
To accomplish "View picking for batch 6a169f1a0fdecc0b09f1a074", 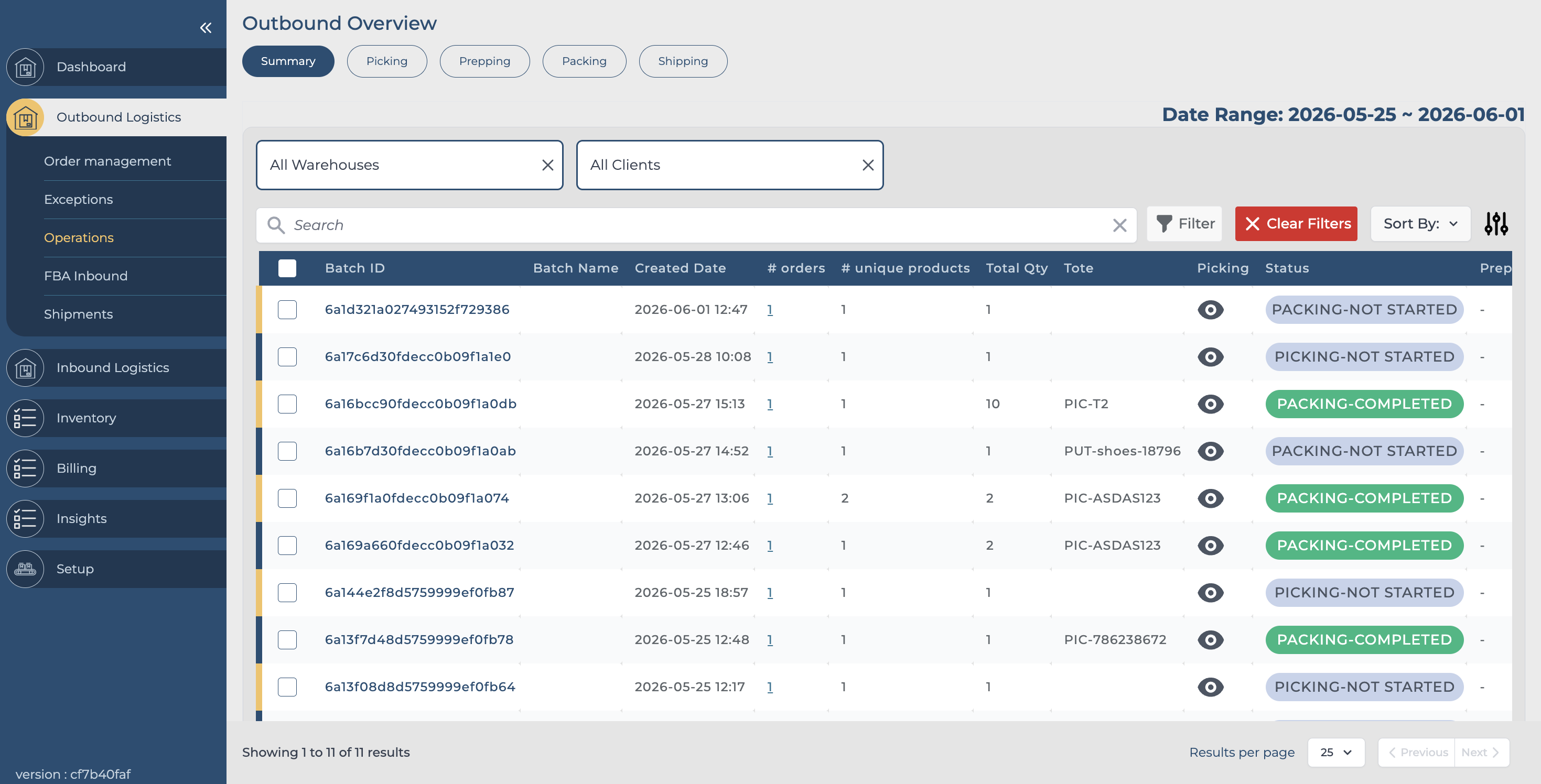I will point(1210,498).
